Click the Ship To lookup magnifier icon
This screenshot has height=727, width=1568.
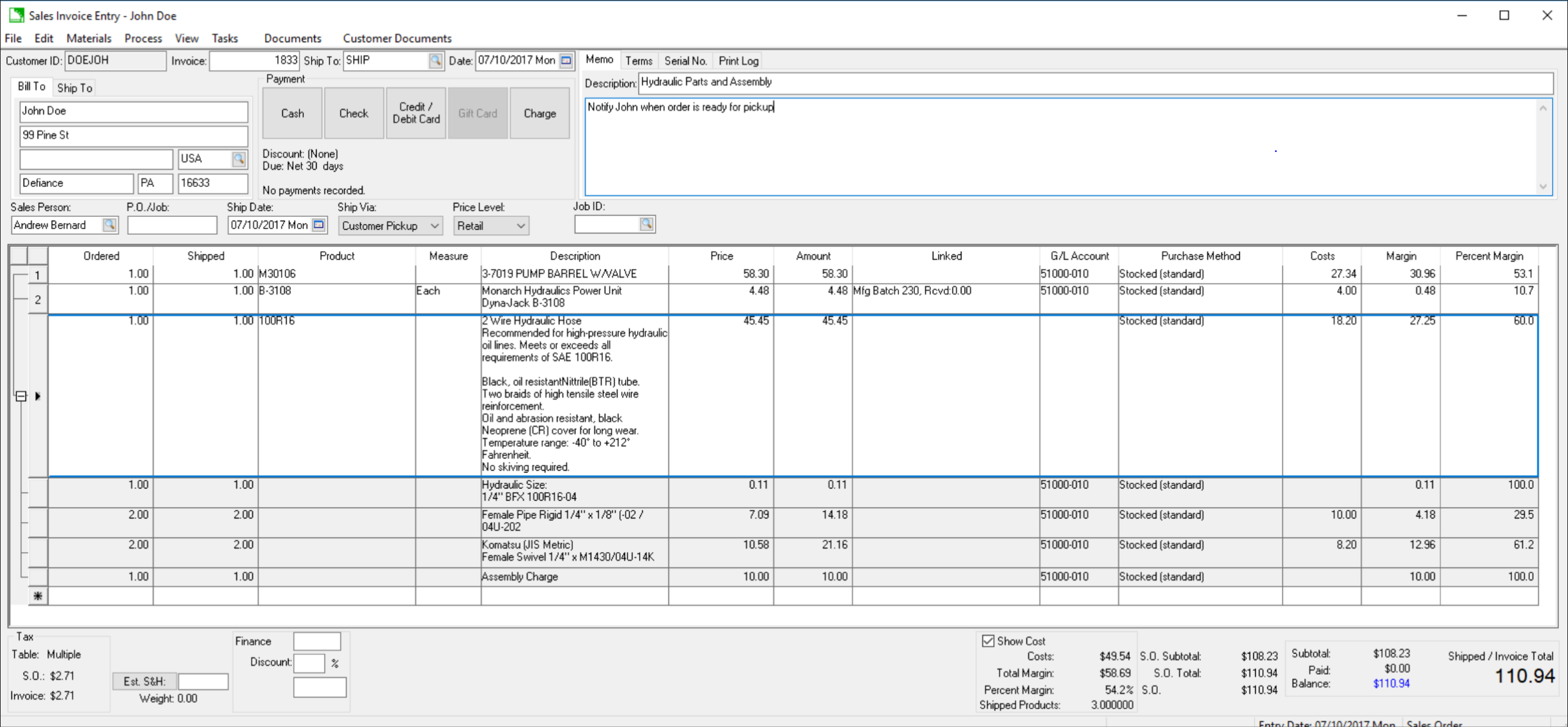[x=436, y=61]
